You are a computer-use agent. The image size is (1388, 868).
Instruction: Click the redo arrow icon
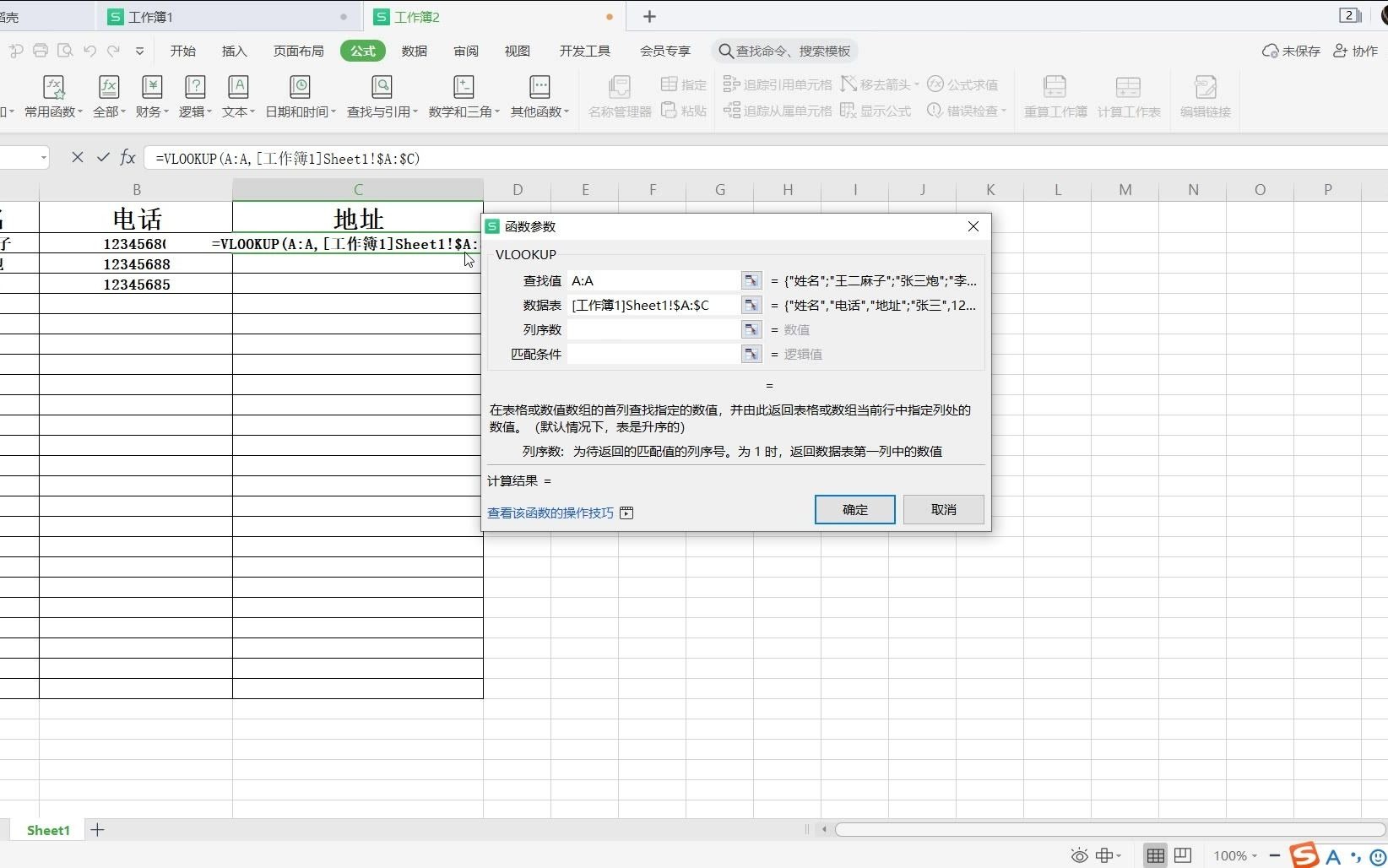pyautogui.click(x=114, y=51)
